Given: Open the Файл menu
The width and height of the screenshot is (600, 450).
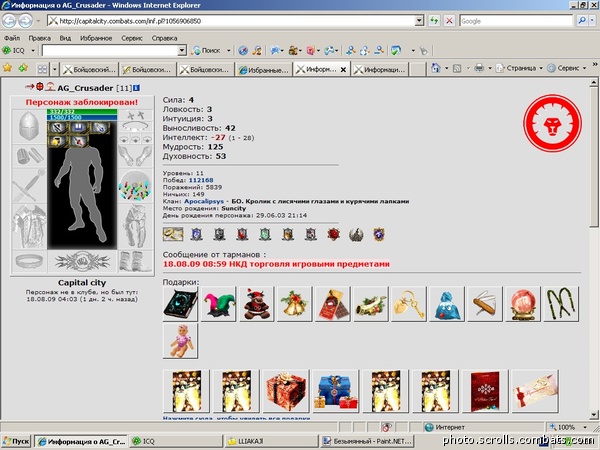Looking at the screenshot, I should point(11,38).
